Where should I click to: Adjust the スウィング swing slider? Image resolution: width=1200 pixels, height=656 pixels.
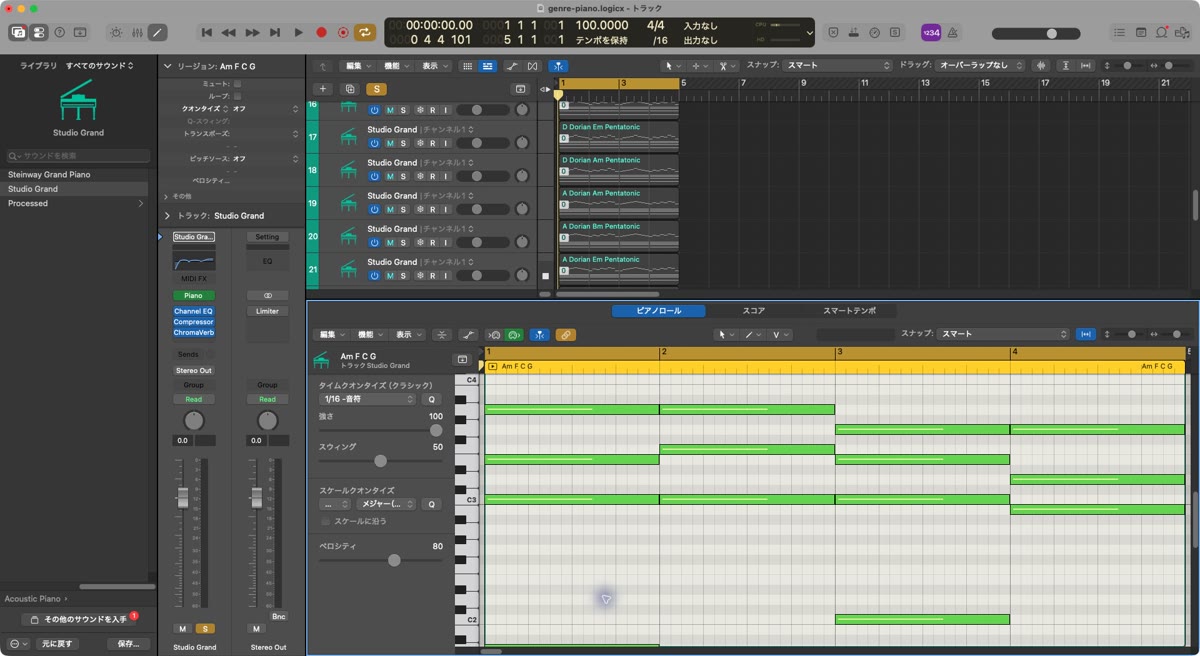[x=380, y=461]
